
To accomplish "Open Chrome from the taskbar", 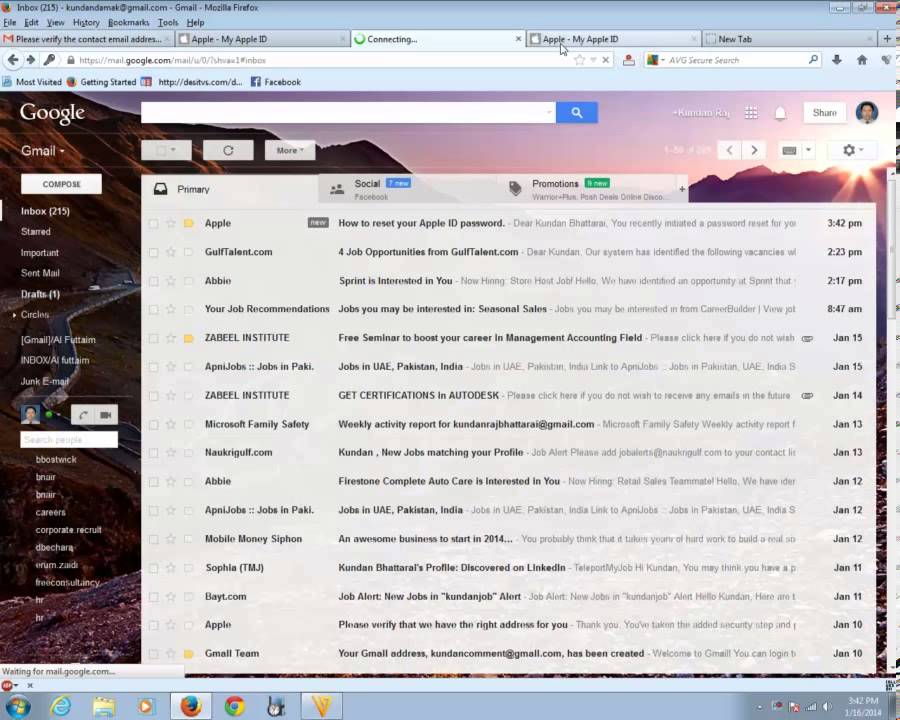I will click(x=234, y=706).
